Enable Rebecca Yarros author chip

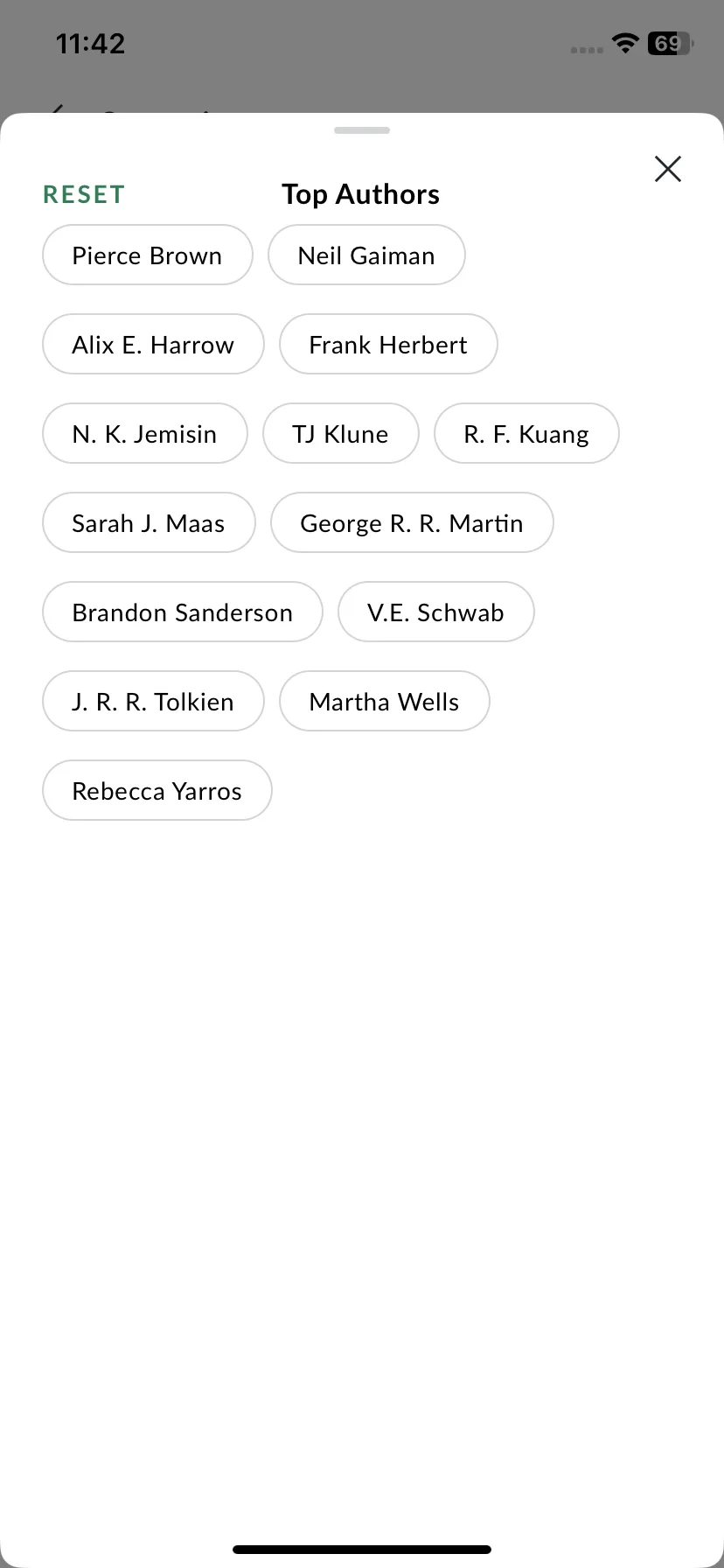(x=157, y=790)
